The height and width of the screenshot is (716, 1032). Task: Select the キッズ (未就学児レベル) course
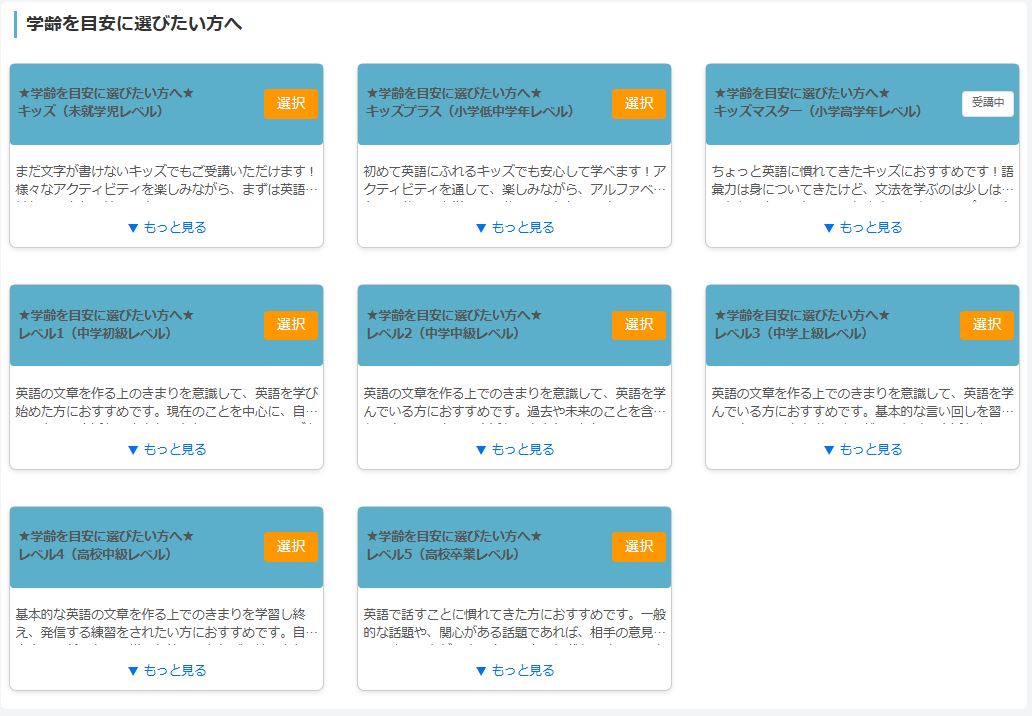290,104
